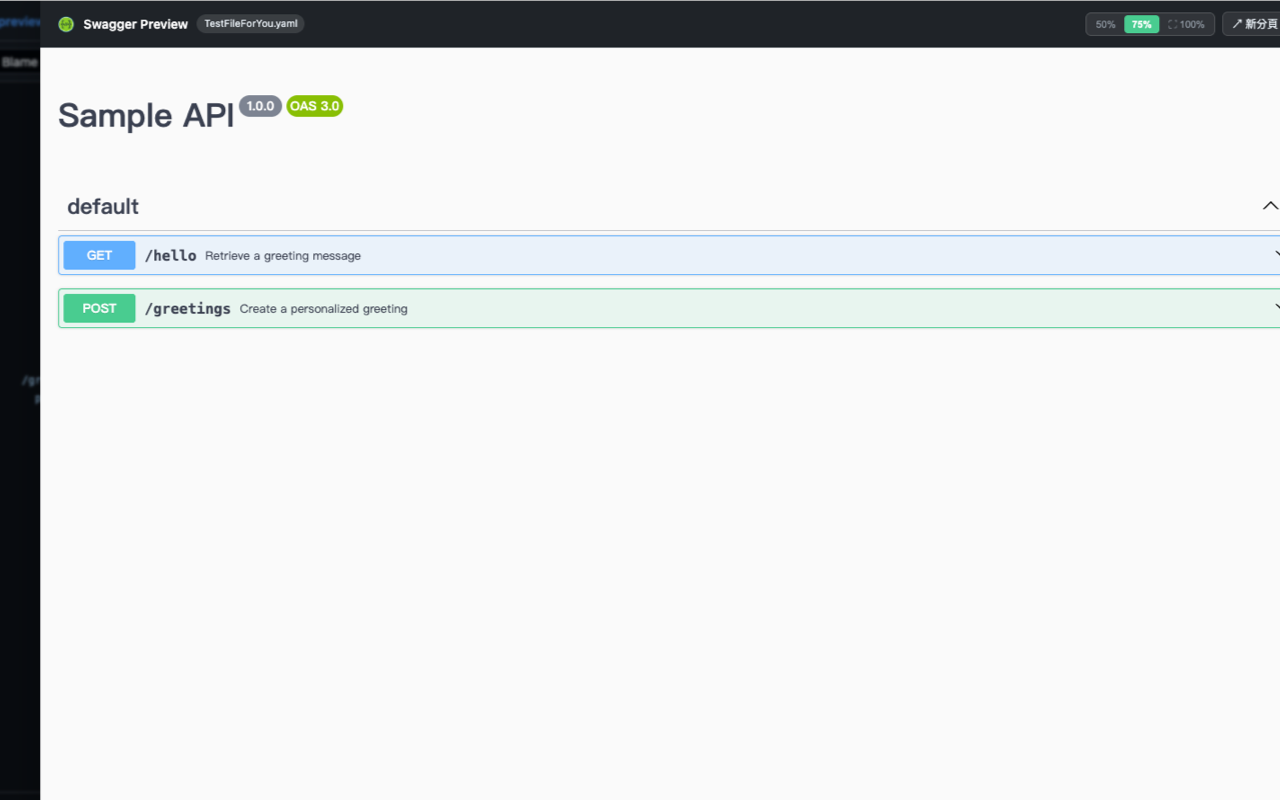Click the default tag heading
Image resolution: width=1280 pixels, height=800 pixels.
[x=103, y=206]
